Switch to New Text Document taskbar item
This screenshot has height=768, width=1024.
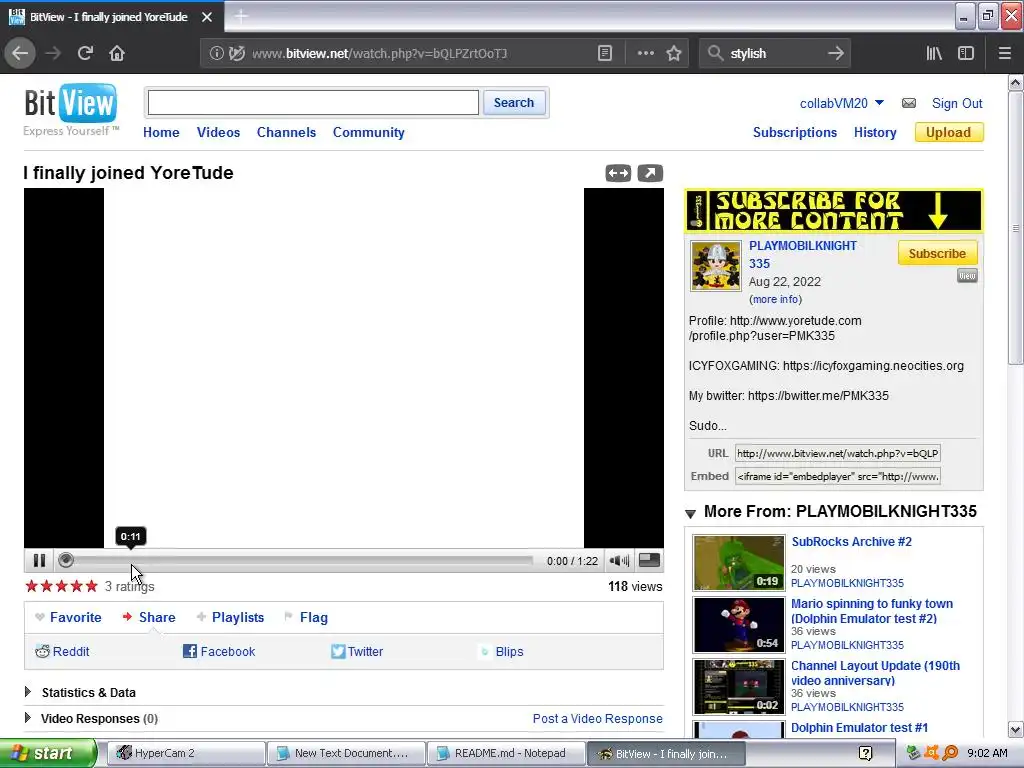coord(346,753)
